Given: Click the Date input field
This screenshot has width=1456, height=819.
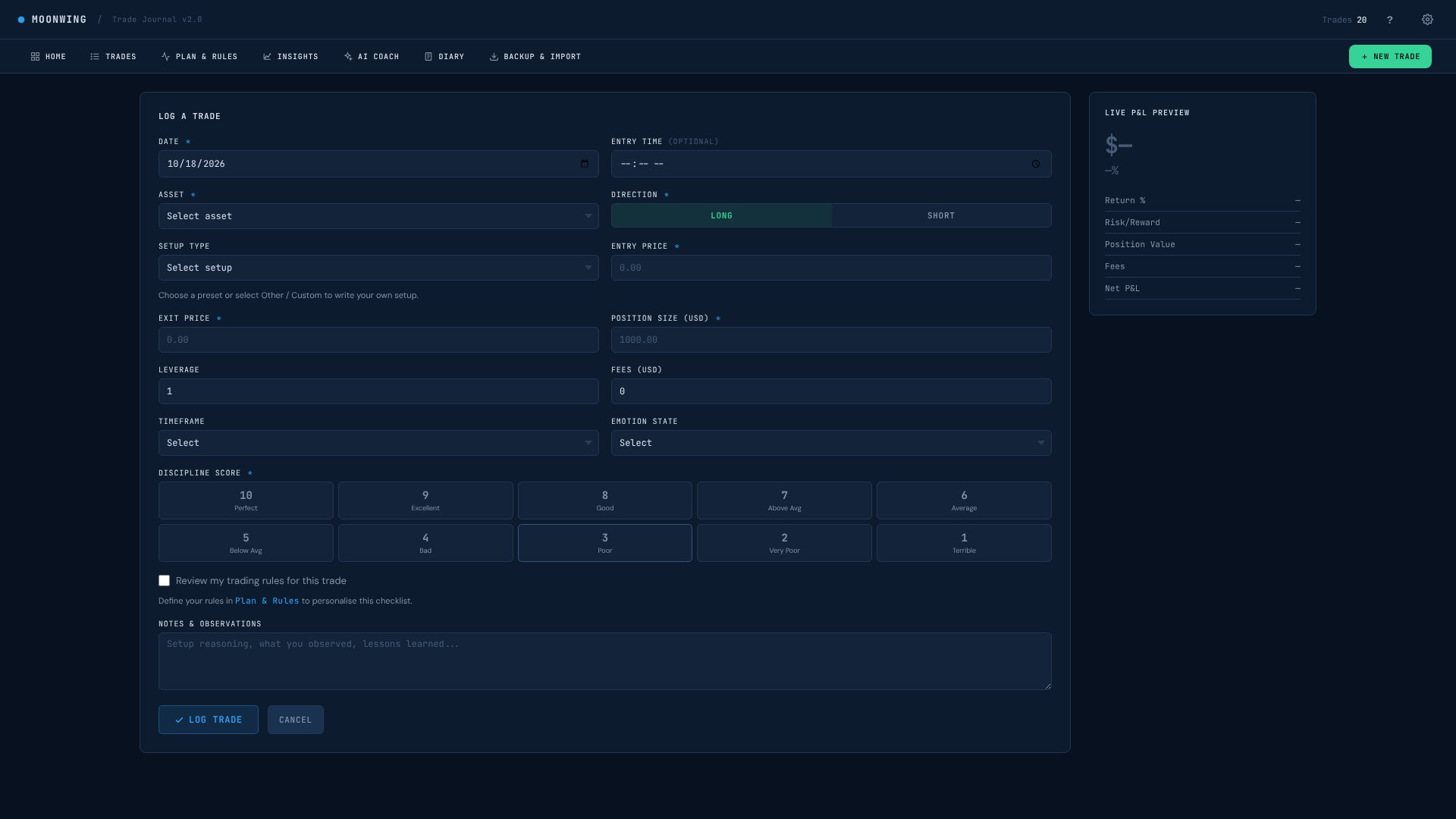Looking at the screenshot, I should tap(378, 164).
